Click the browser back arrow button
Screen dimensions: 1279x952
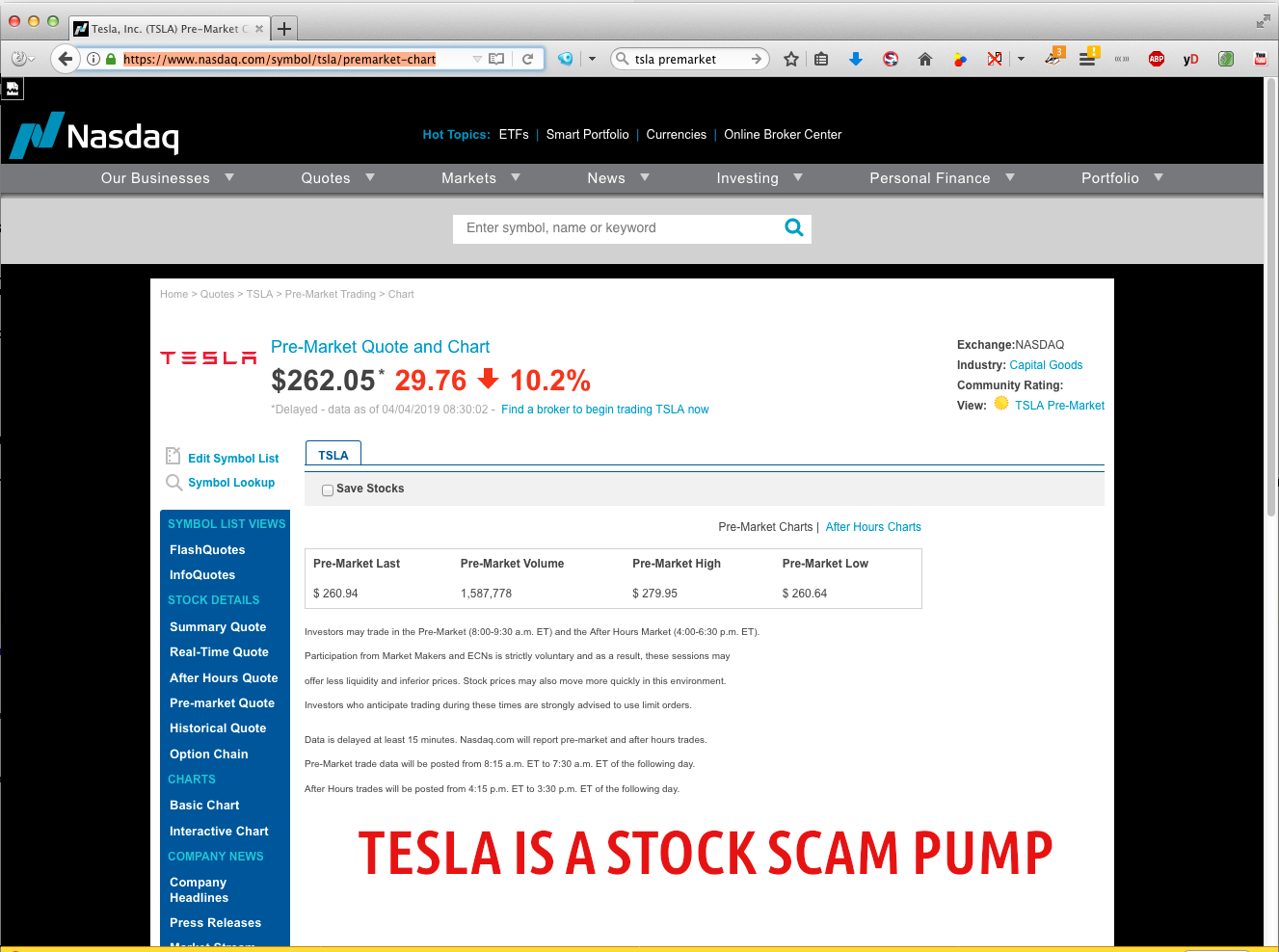(x=65, y=59)
